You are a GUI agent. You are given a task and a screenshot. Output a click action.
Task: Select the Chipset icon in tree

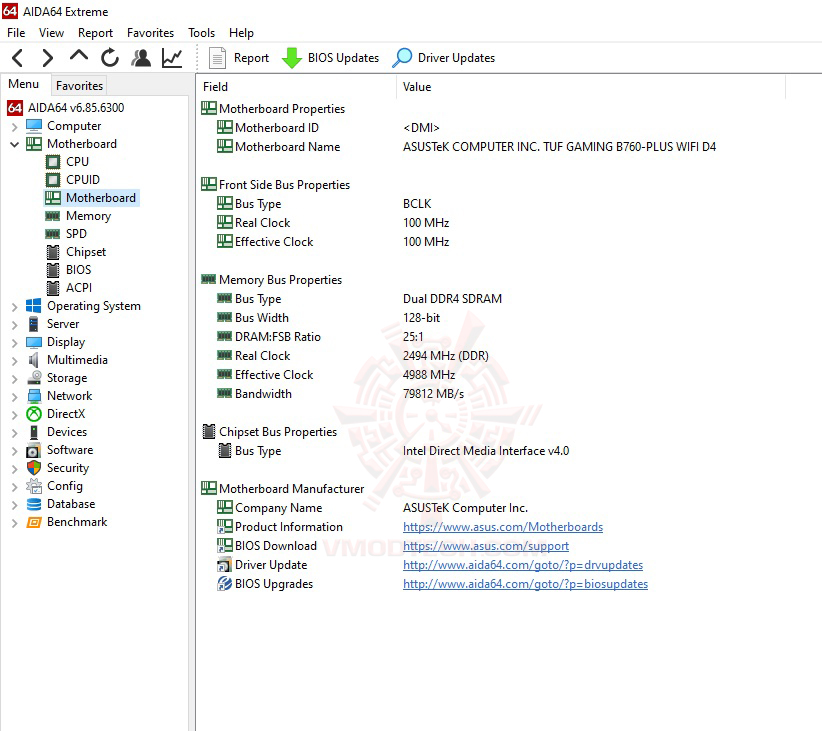pyautogui.click(x=53, y=252)
